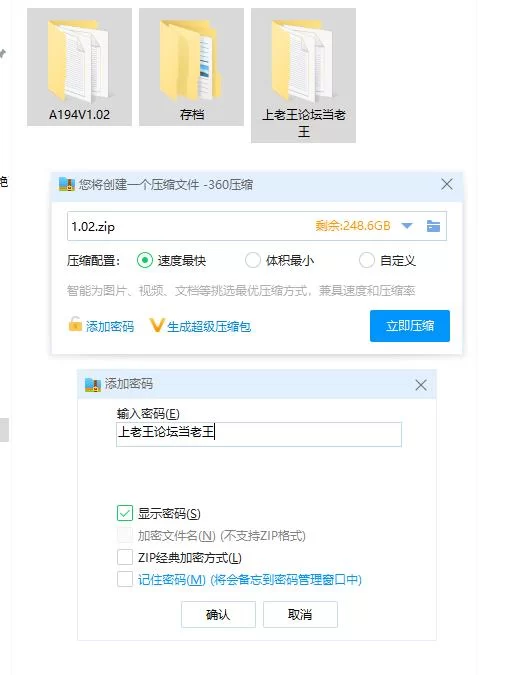Screen dimensions: 515x675
Task: Select the 上老王论坛当老王 folder
Action: [303, 75]
